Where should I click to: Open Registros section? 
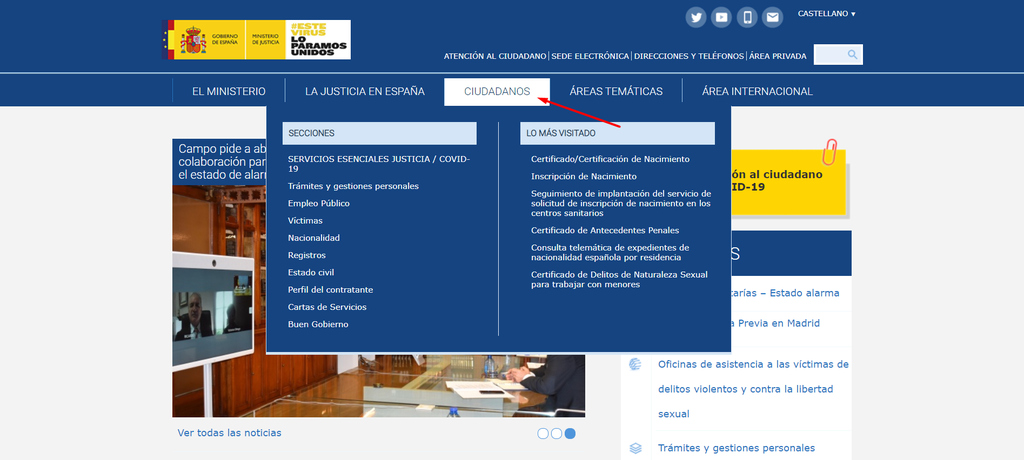click(x=306, y=255)
